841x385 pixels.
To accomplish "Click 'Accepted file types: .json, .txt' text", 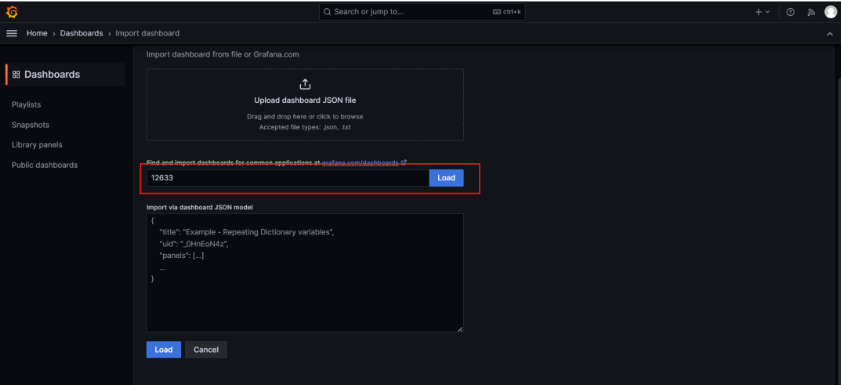I will tap(305, 127).
